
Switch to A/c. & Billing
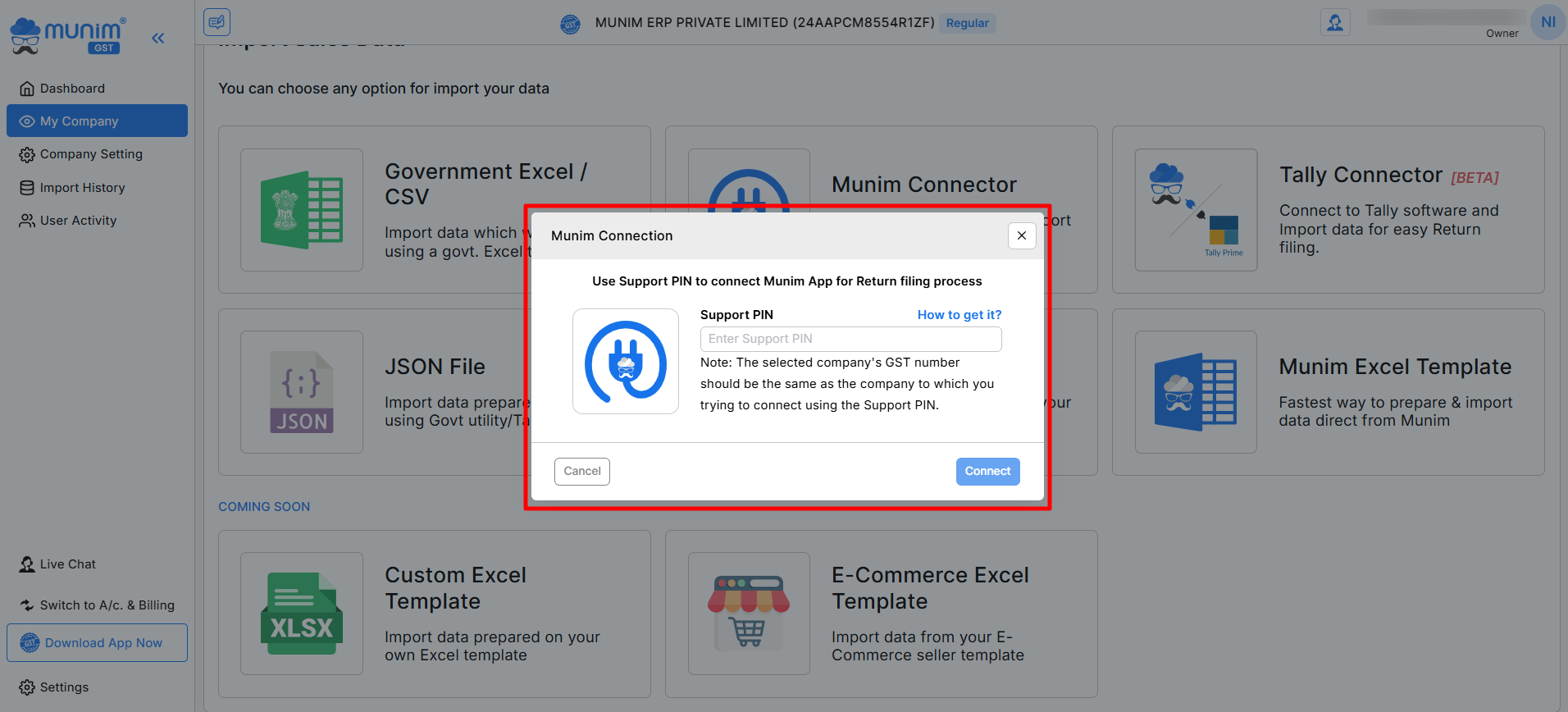click(107, 605)
